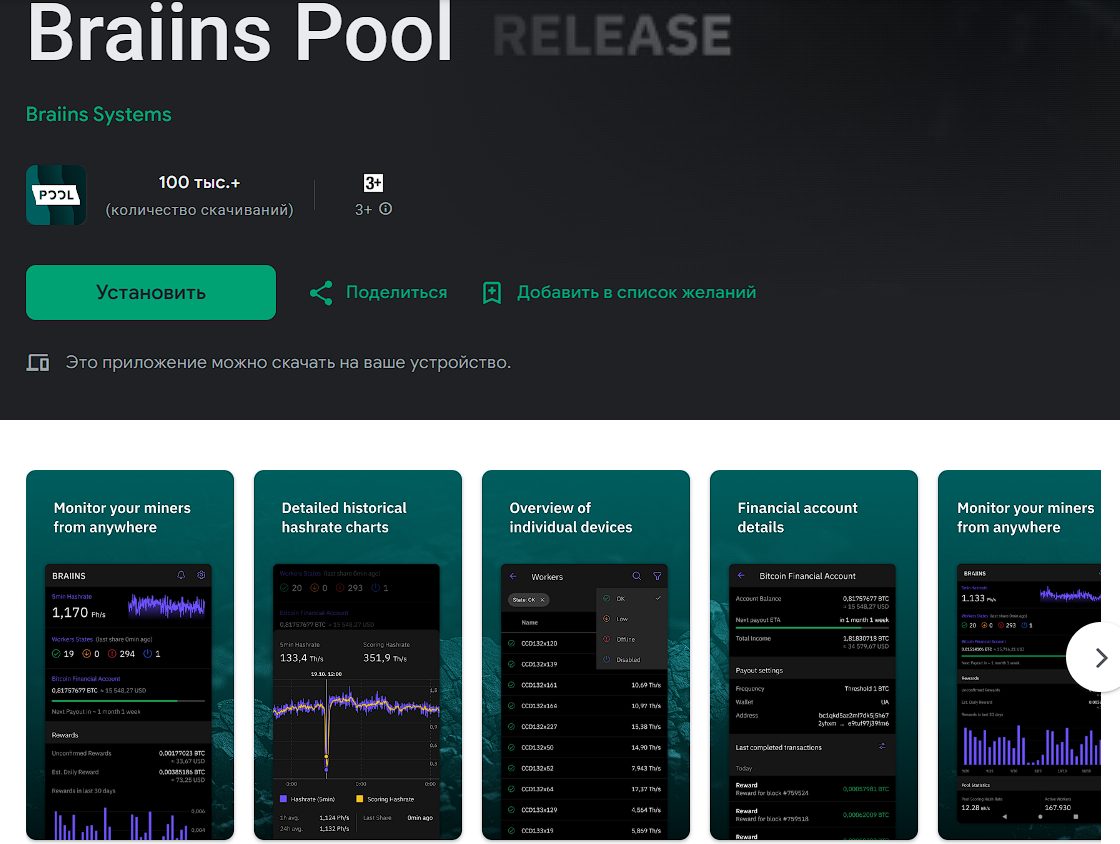Screen dimensions: 1120x844
Task: Open 'Detailed historical hashrate charts' screenshot
Action: pos(358,655)
